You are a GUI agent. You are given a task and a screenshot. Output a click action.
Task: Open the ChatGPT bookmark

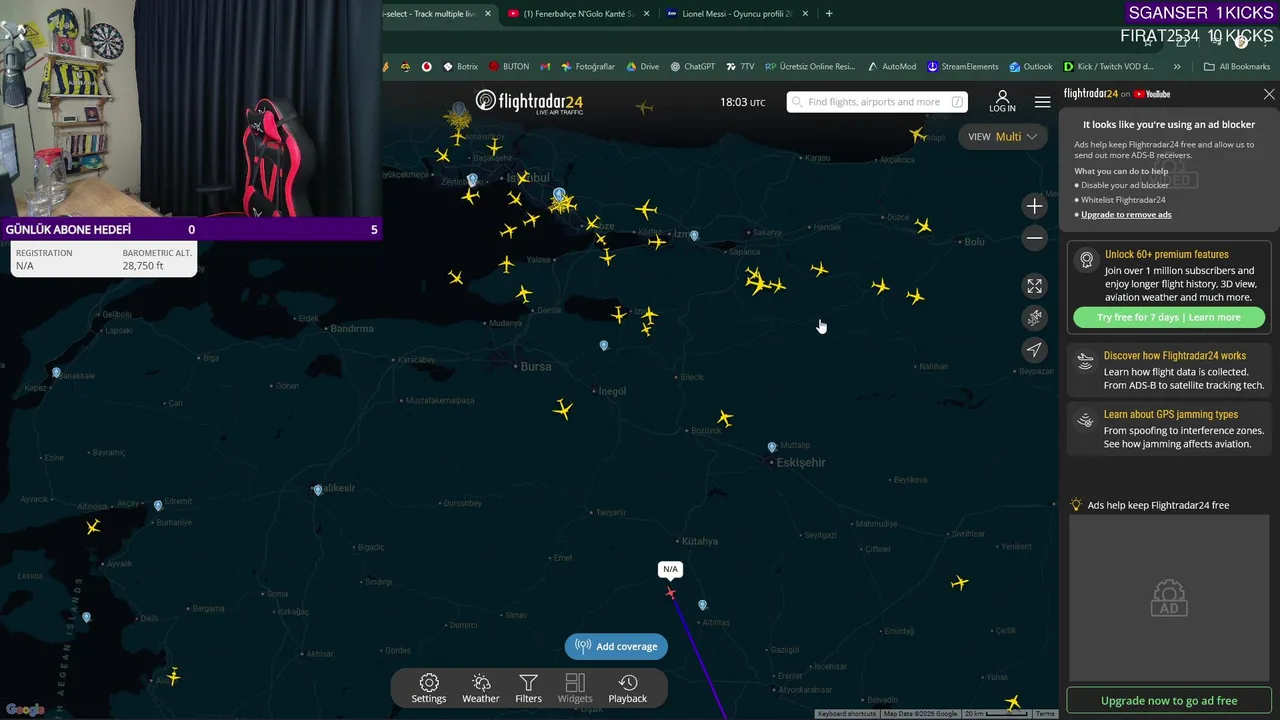click(692, 67)
